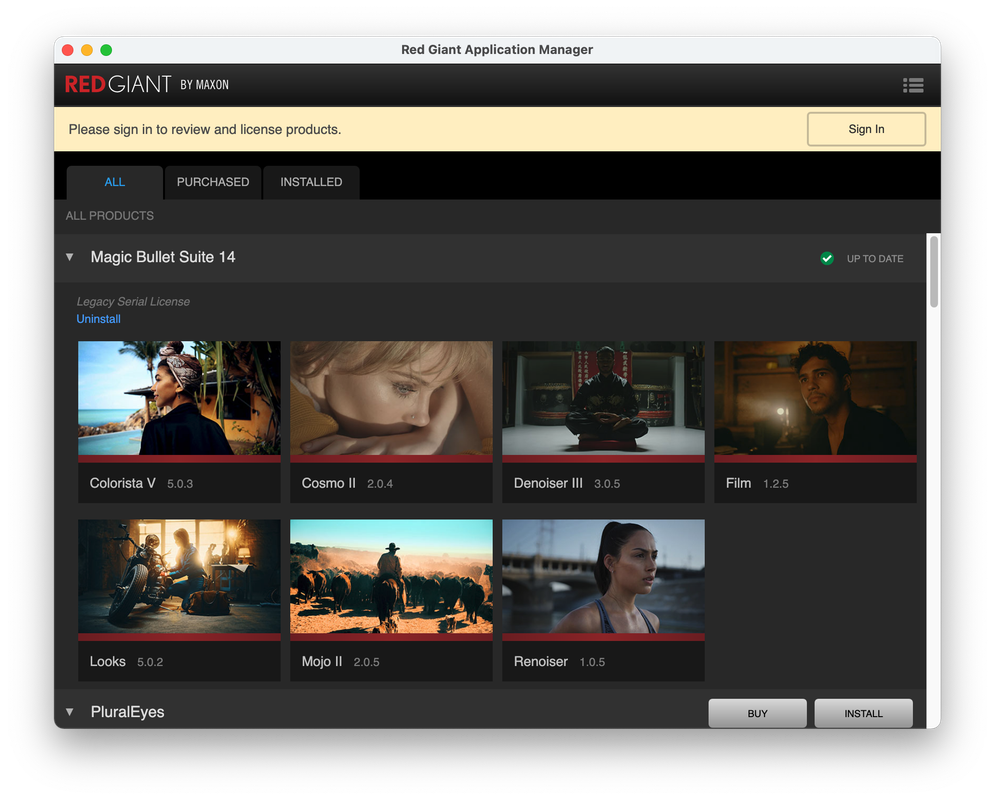
Task: Switch to the PURCHASED tab
Action: click(213, 182)
